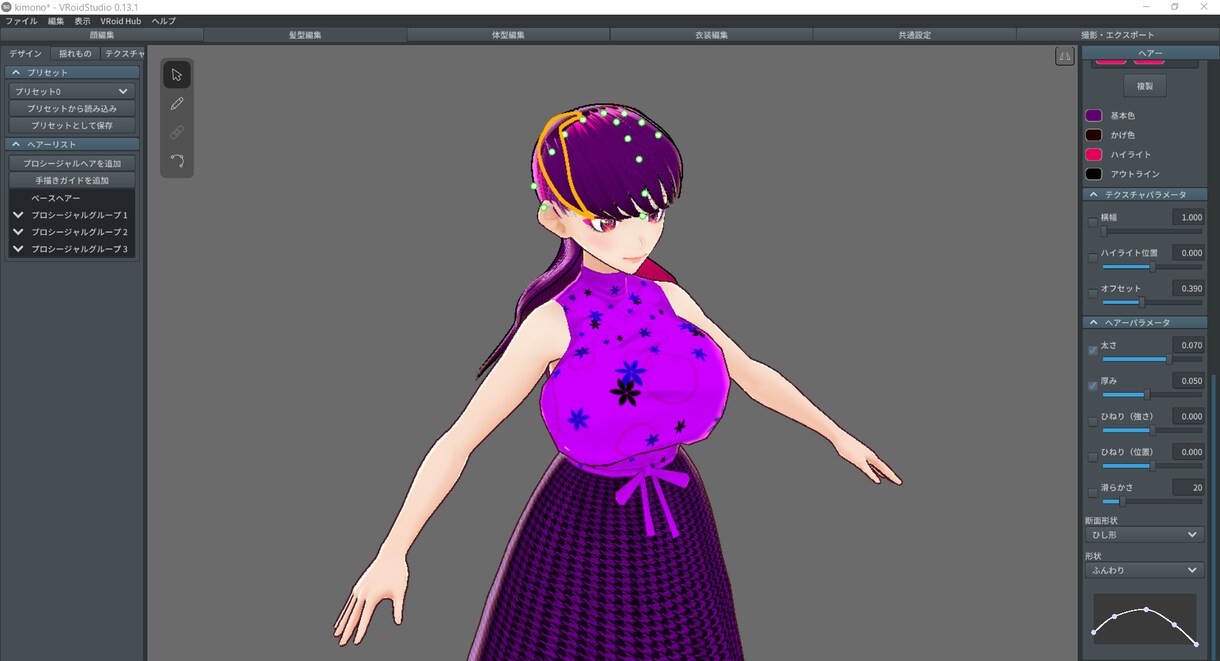Screen dimensions: 1220x661
Task: Open the ヘルプ menu
Action: [163, 21]
